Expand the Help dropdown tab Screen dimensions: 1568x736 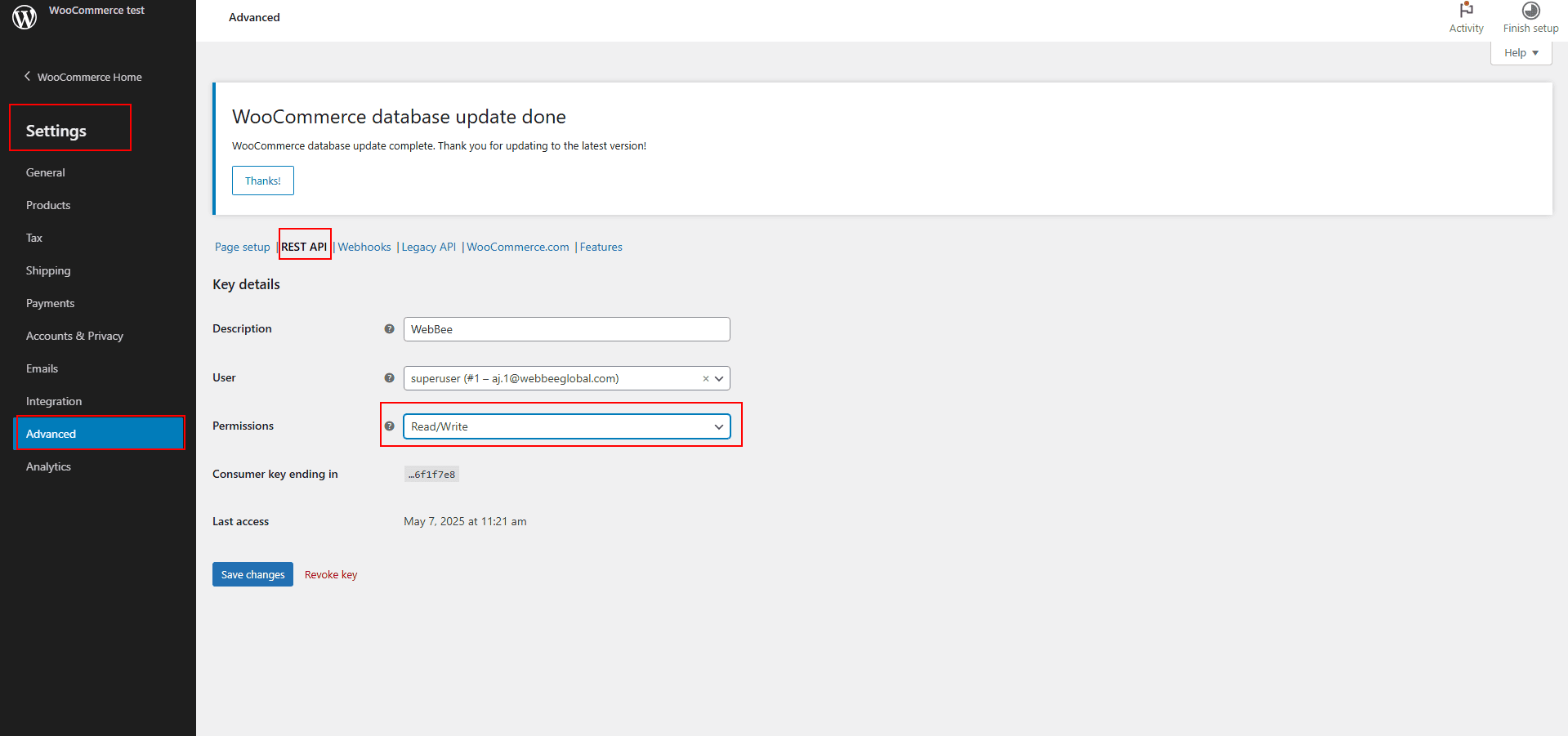tap(1521, 53)
